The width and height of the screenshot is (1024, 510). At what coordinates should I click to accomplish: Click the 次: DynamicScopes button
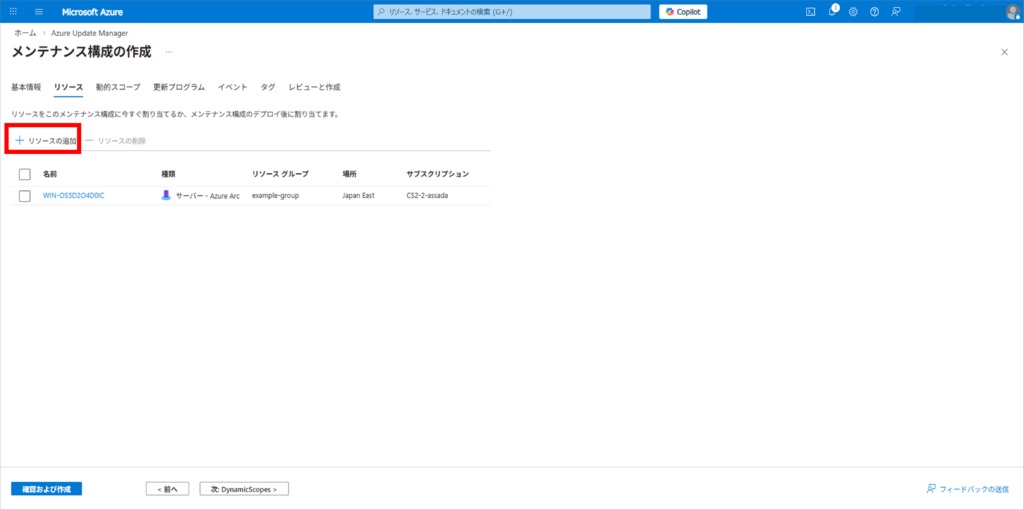click(x=244, y=489)
